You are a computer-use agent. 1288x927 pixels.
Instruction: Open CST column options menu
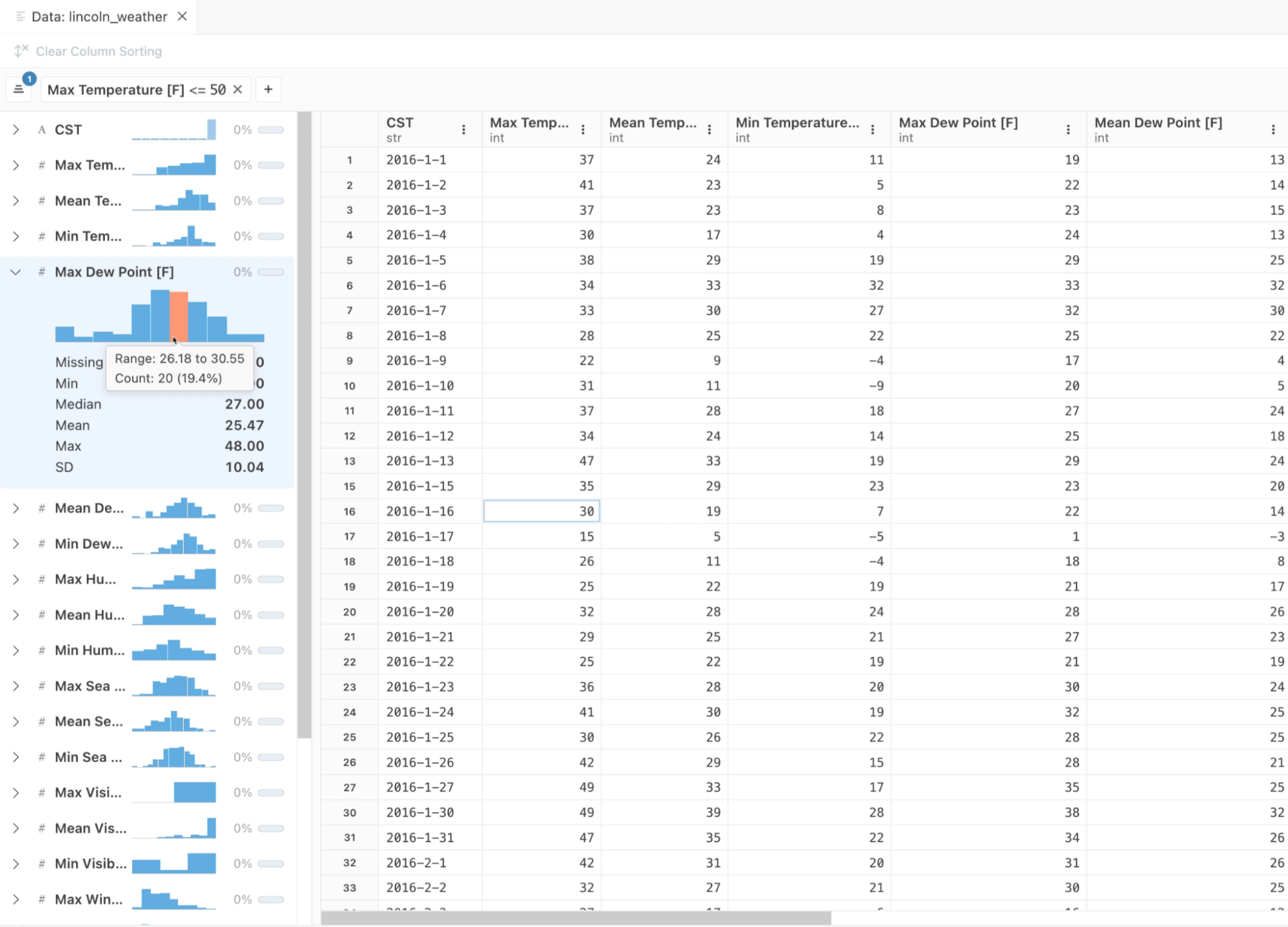tap(463, 129)
